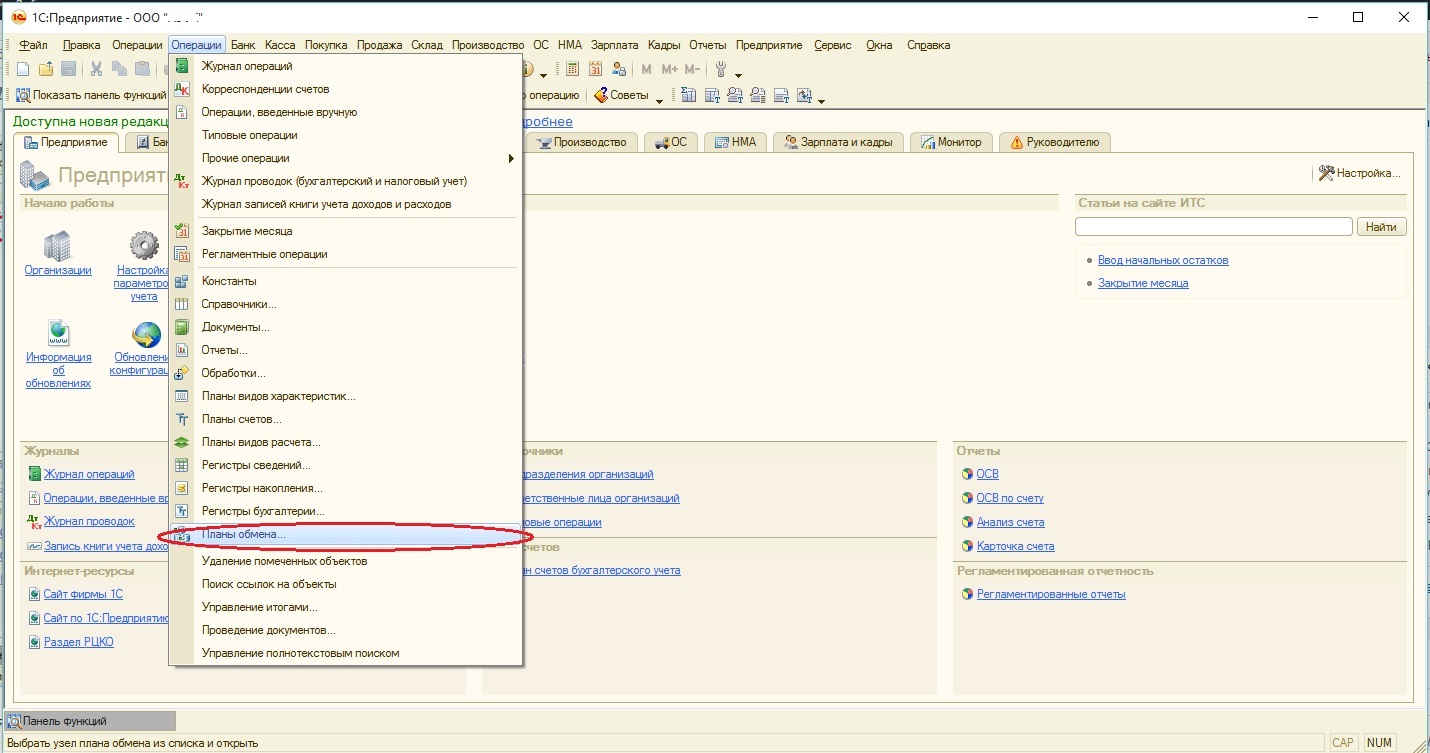Open the wrench icon dropdown arrow
The height and width of the screenshot is (753, 1430).
(x=739, y=74)
